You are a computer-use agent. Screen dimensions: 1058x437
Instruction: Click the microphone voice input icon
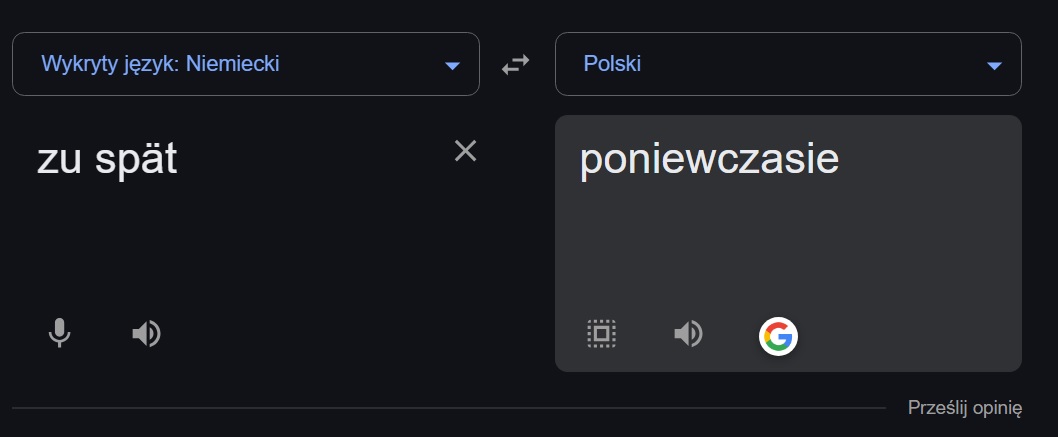[x=60, y=333]
